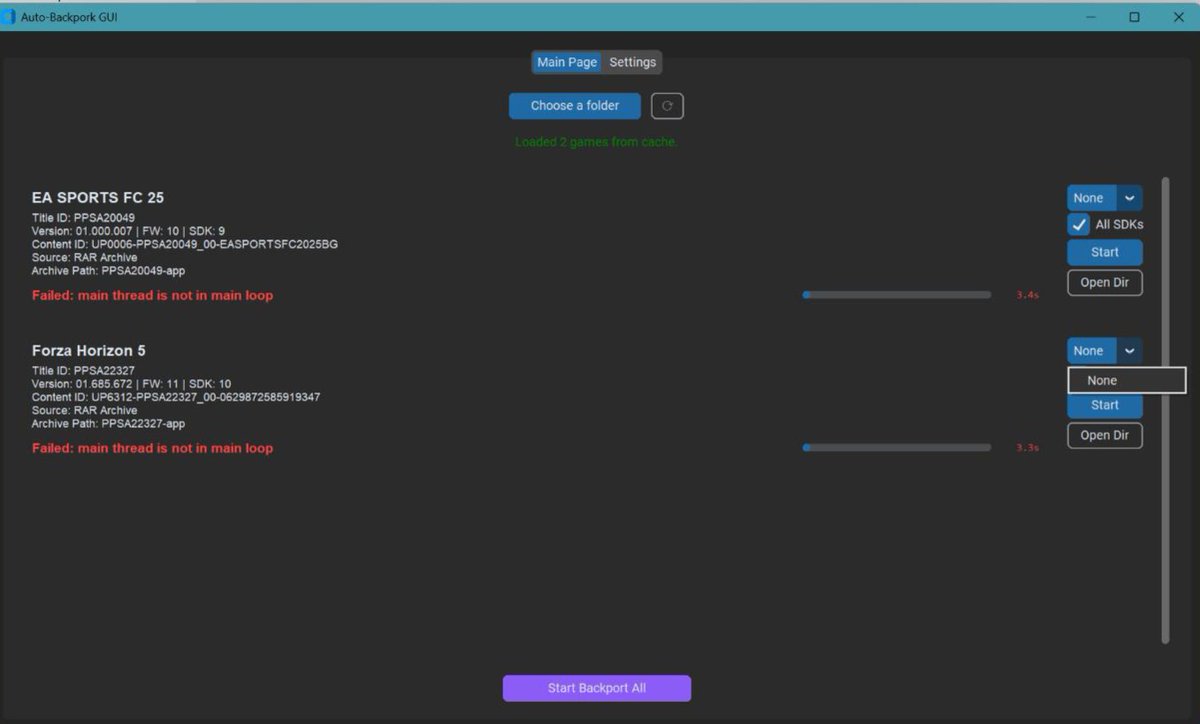Close the Auto-Backpork GUI window
Viewport: 1200px width, 724px height.
click(x=1178, y=17)
